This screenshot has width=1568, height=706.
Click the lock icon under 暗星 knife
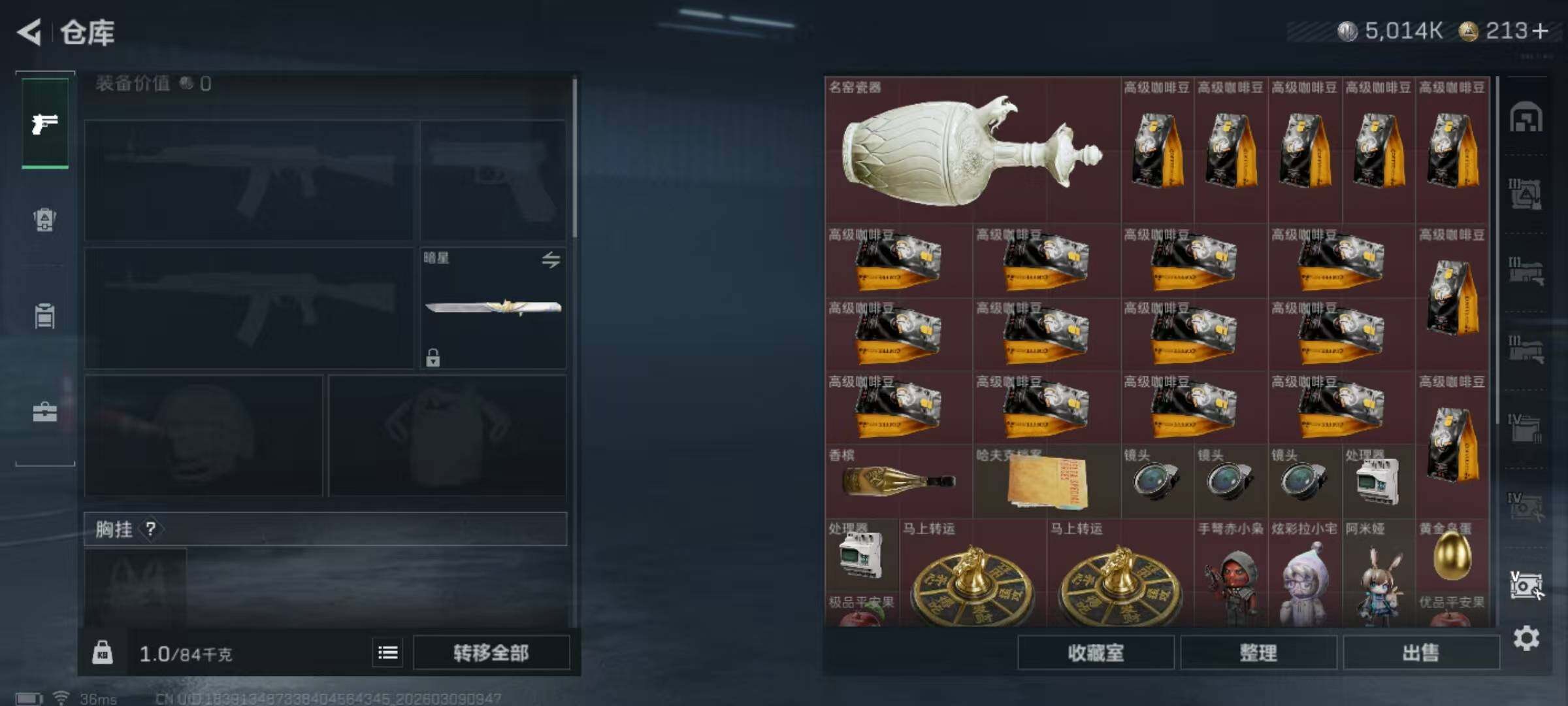(x=433, y=358)
